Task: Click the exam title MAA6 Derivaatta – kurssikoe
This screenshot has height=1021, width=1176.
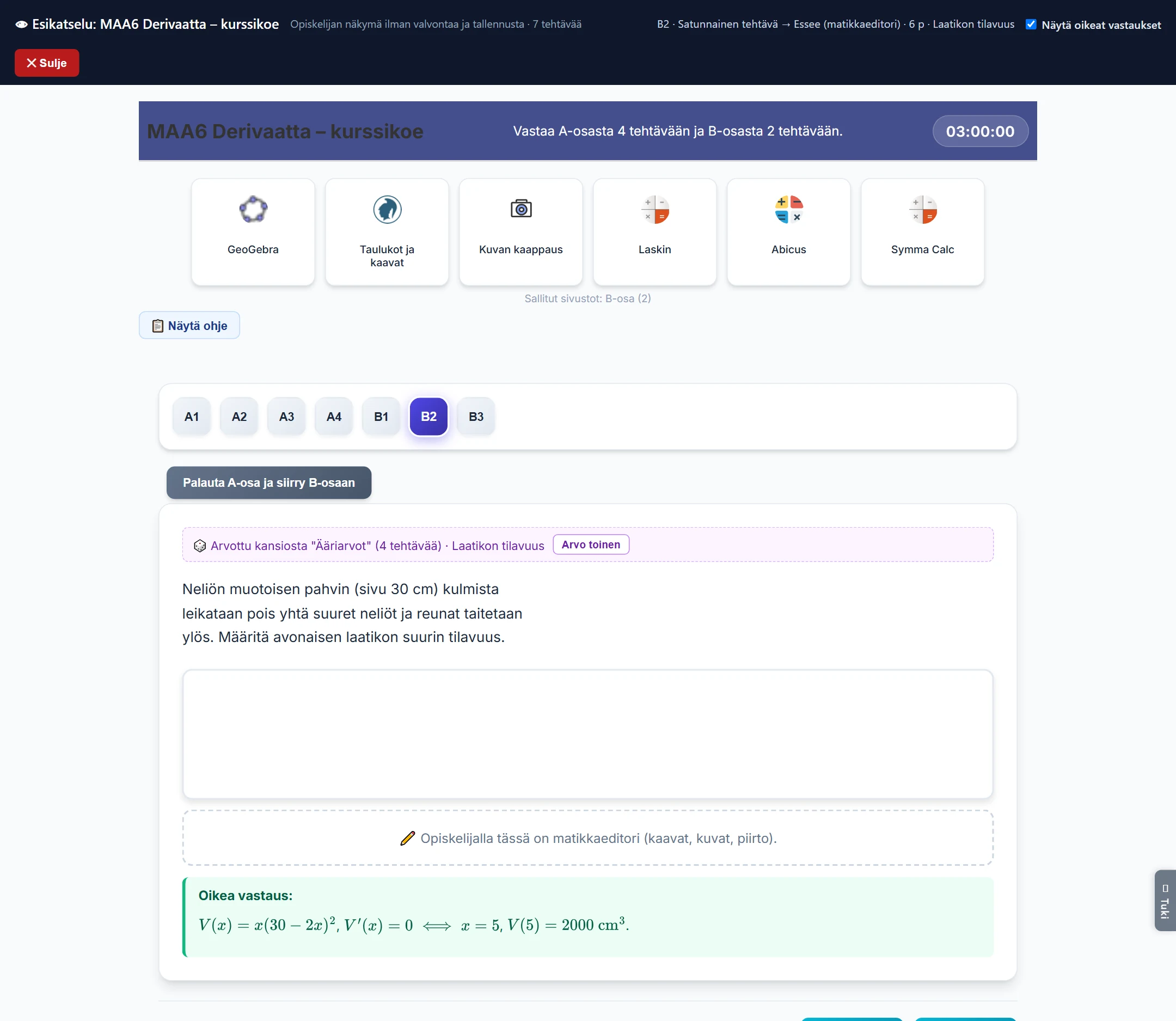Action: tap(285, 131)
